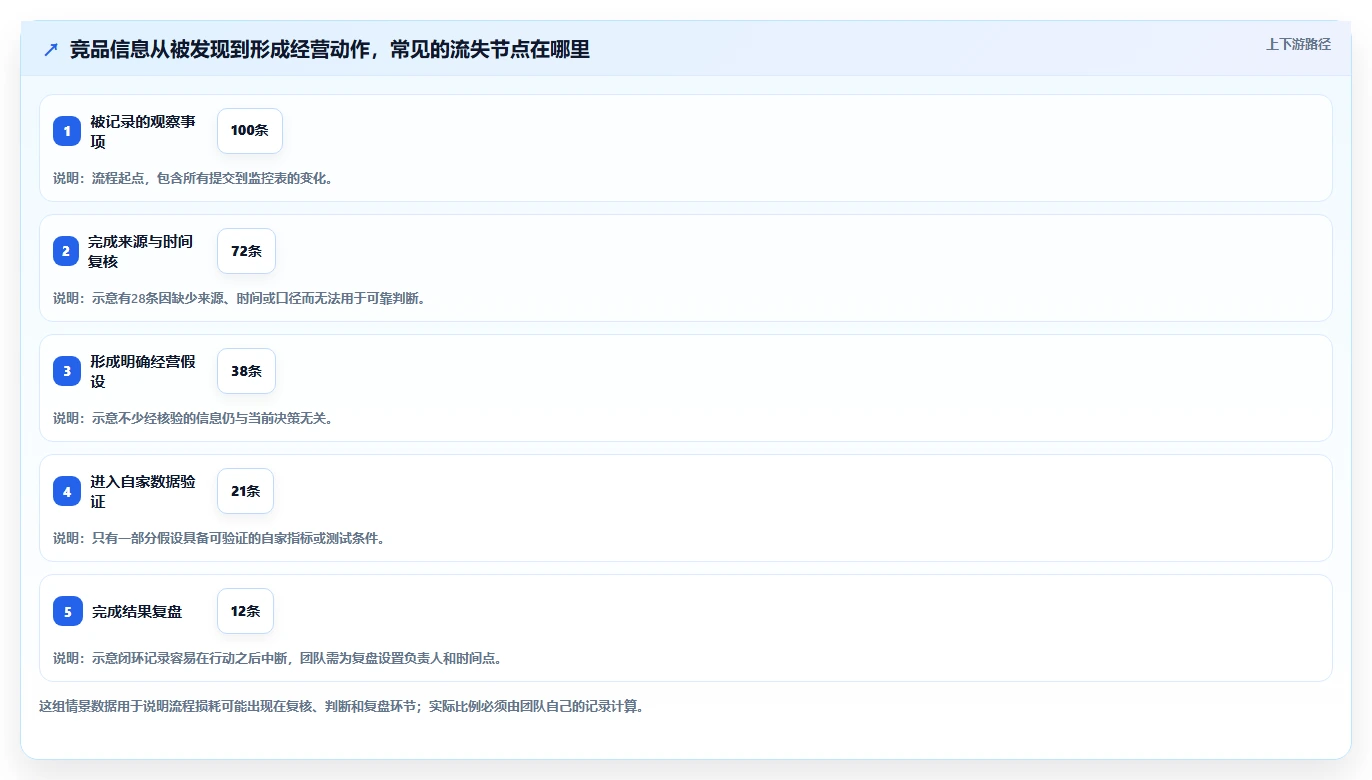Click the step title 完成来源与时间复核
The height and width of the screenshot is (780, 1372).
point(140,251)
